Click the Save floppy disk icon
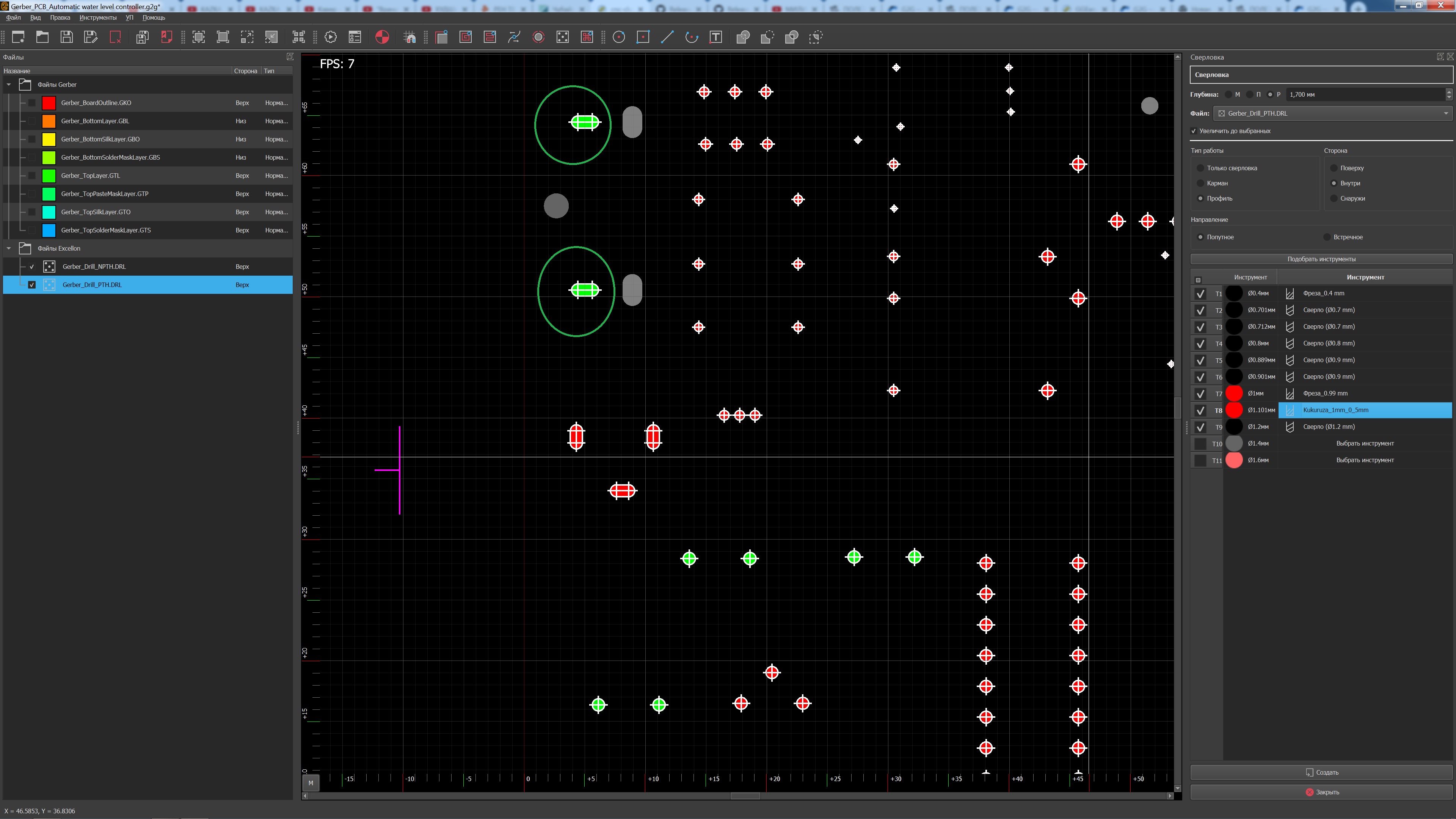The image size is (1456, 819). point(67,37)
